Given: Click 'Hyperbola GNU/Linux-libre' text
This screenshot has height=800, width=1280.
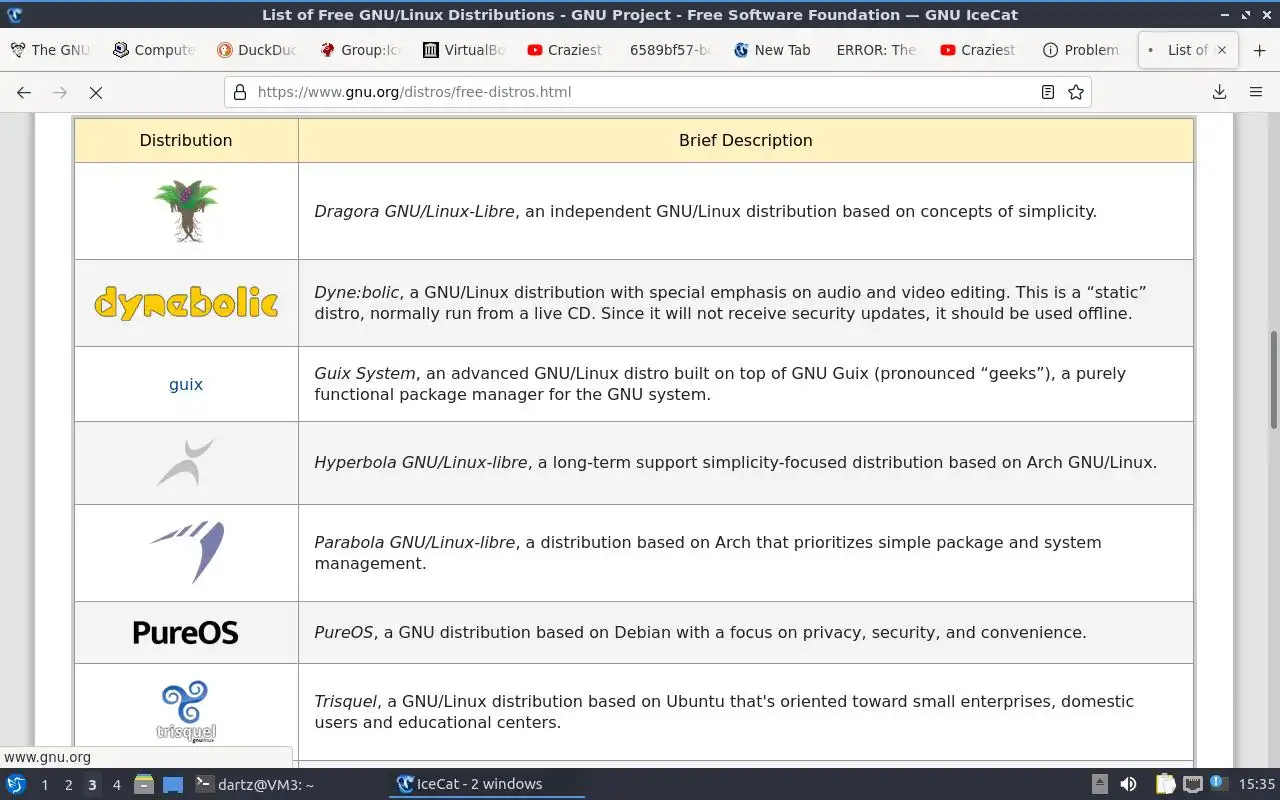Looking at the screenshot, I should (421, 462).
